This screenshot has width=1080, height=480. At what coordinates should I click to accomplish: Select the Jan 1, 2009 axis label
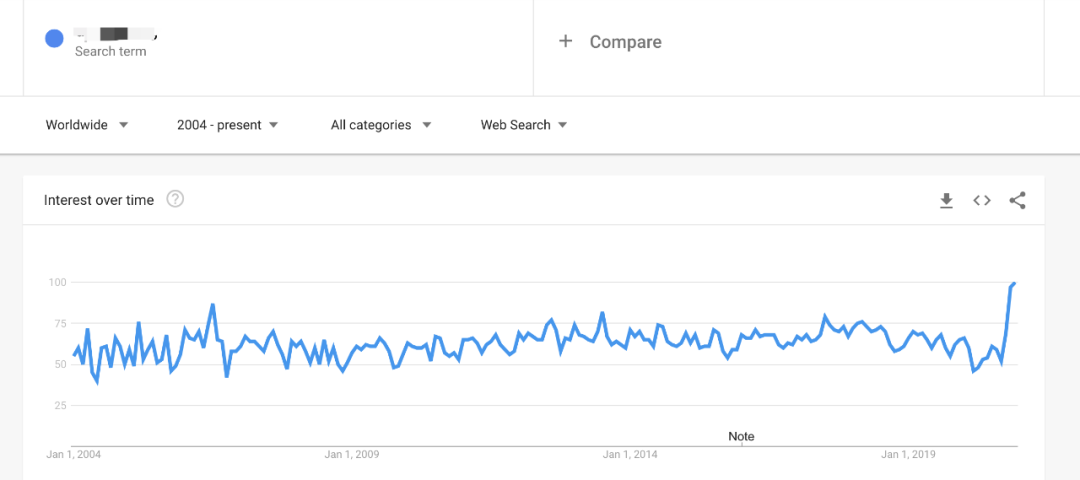(x=352, y=455)
